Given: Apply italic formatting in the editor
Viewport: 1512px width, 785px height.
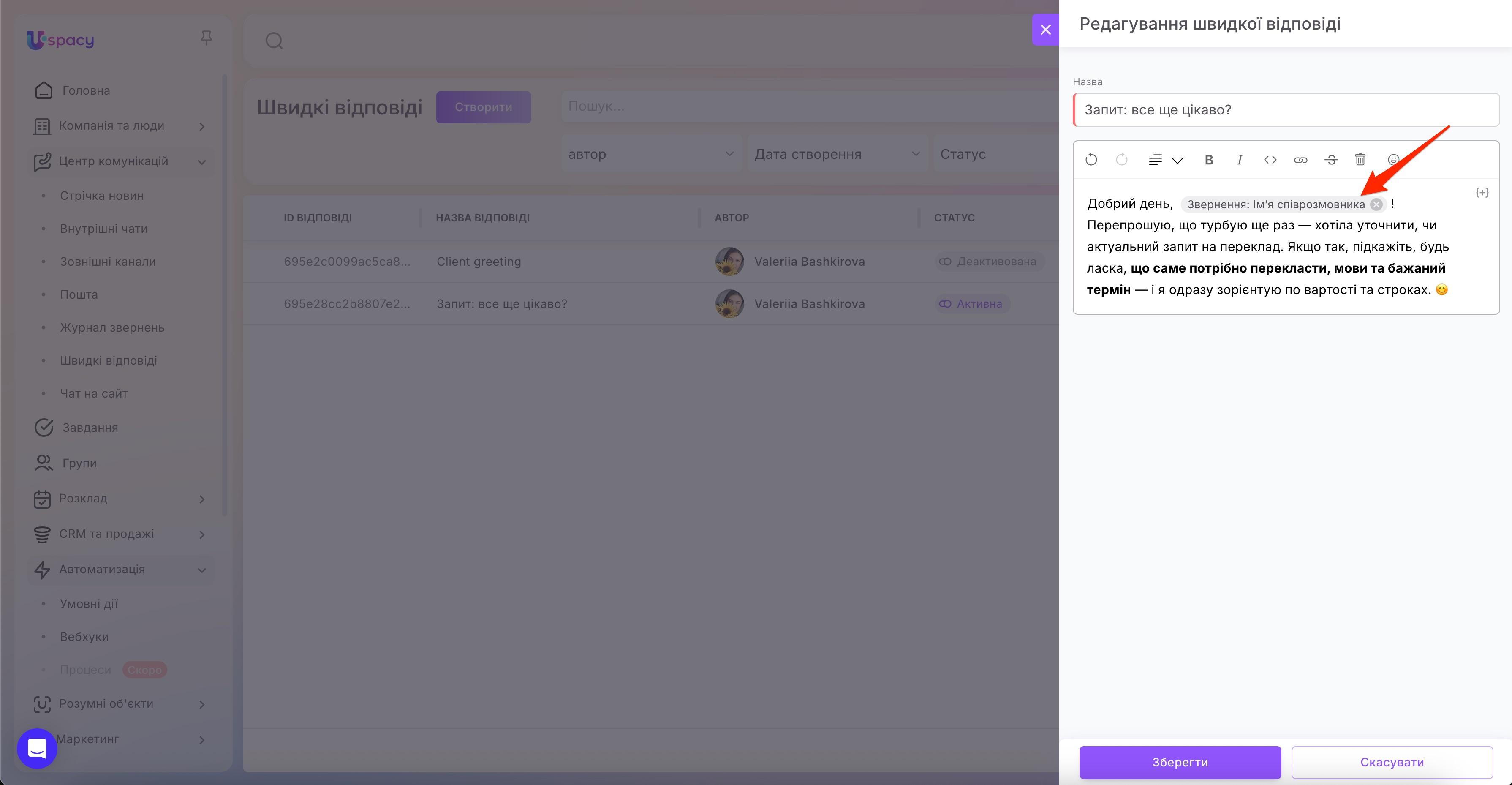Looking at the screenshot, I should tap(1239, 160).
